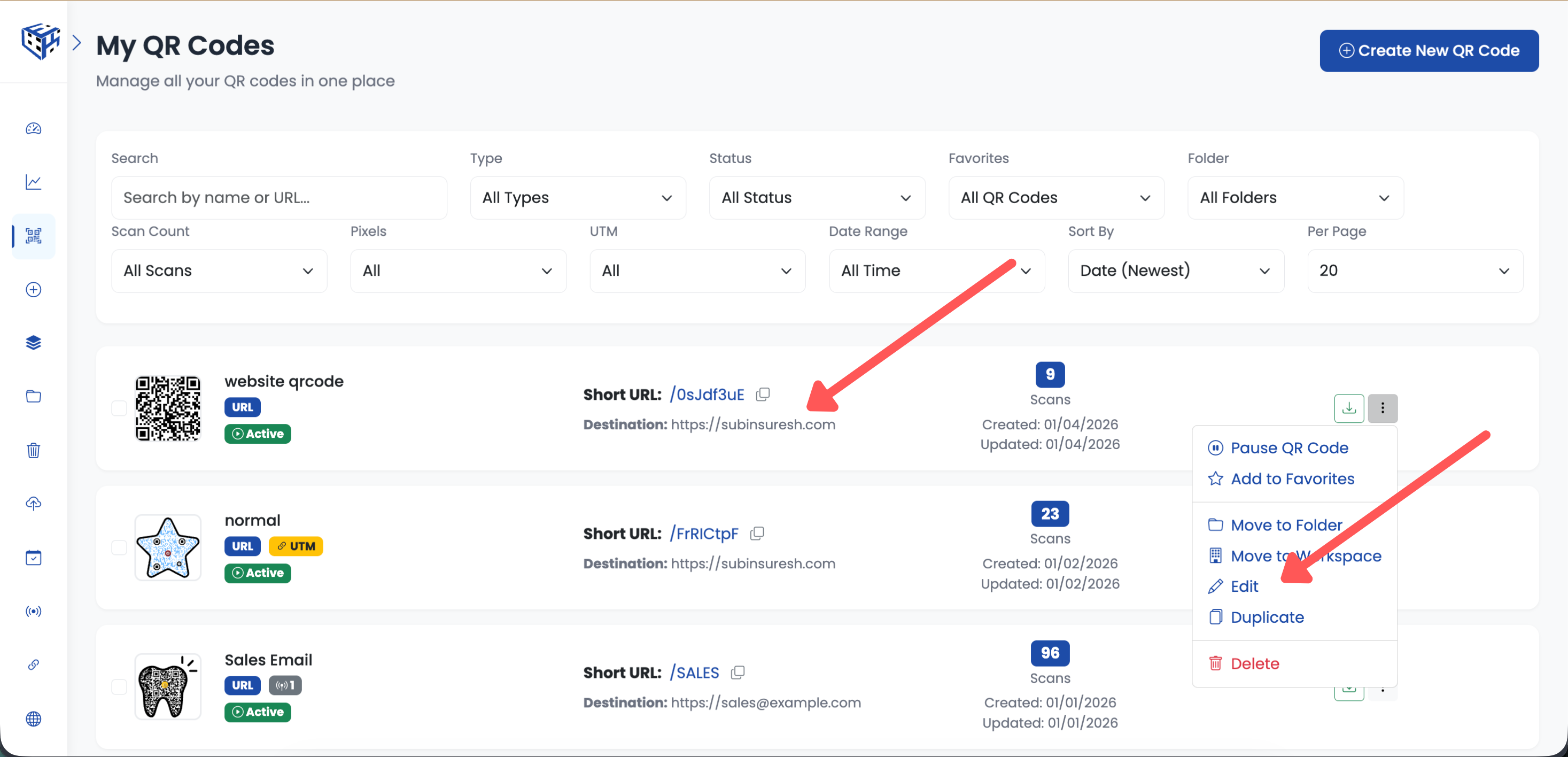Check the Sales Email row checkbox
This screenshot has width=1568, height=757.
pos(119,686)
